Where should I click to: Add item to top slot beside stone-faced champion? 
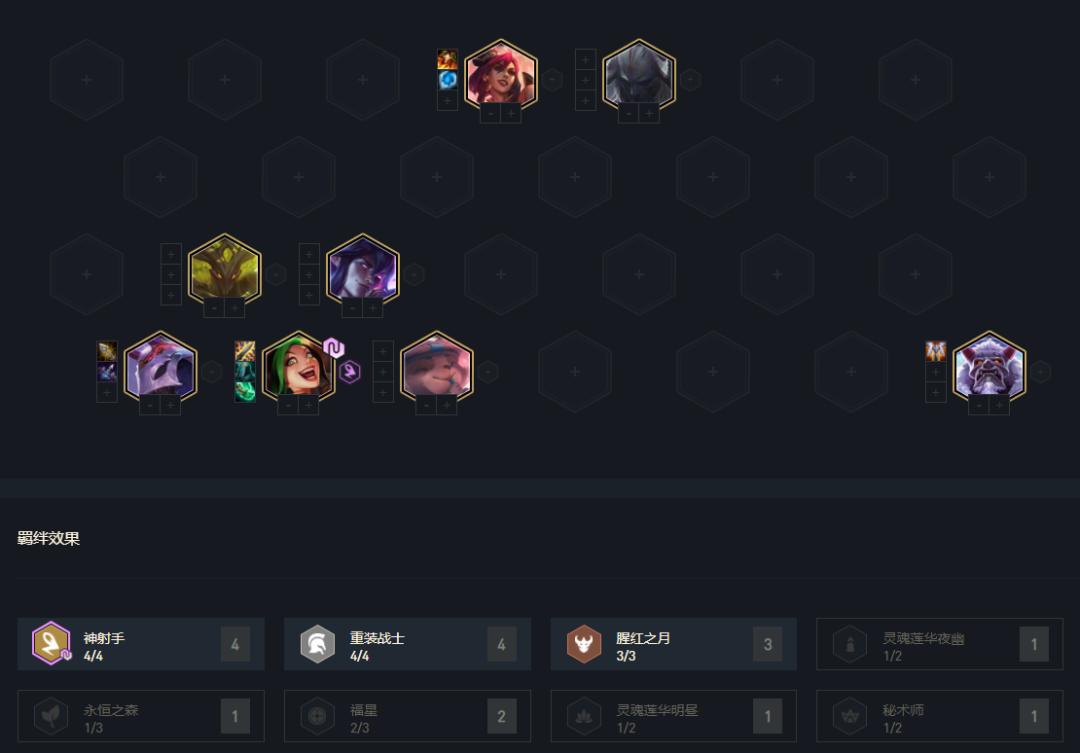pyautogui.click(x=585, y=59)
